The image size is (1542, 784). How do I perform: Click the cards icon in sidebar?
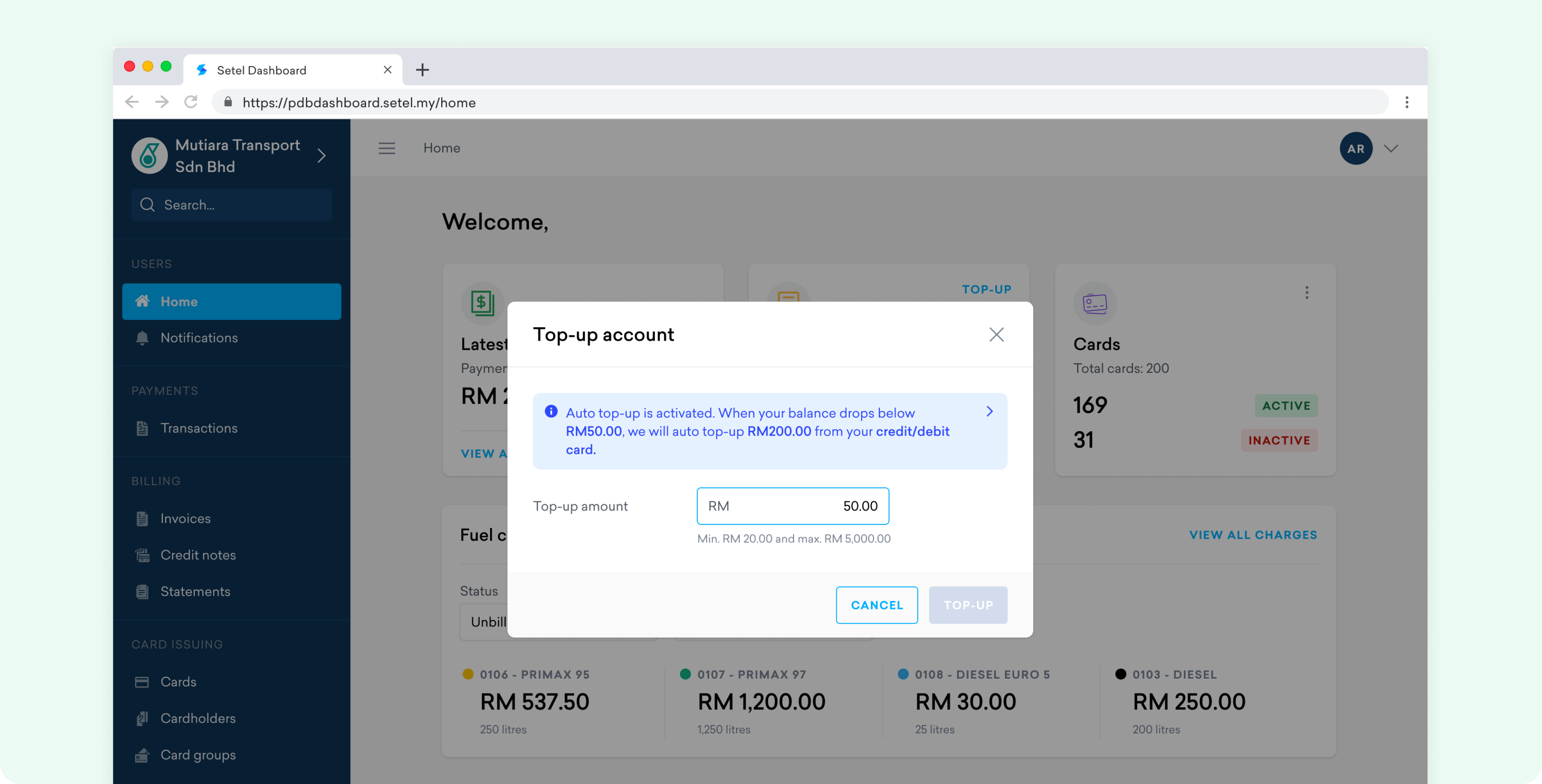[142, 681]
